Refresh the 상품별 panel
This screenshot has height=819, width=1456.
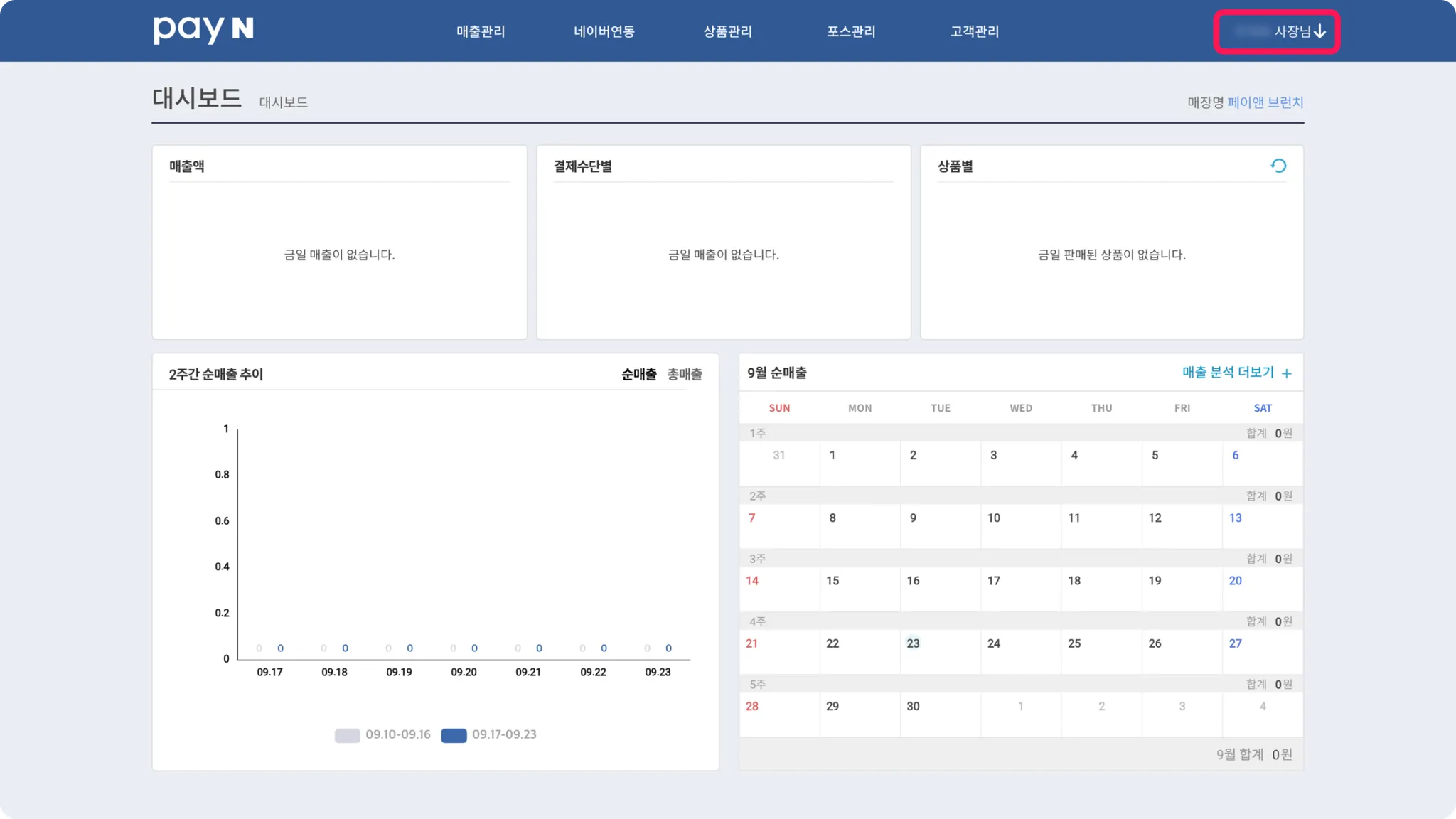pyautogui.click(x=1278, y=166)
